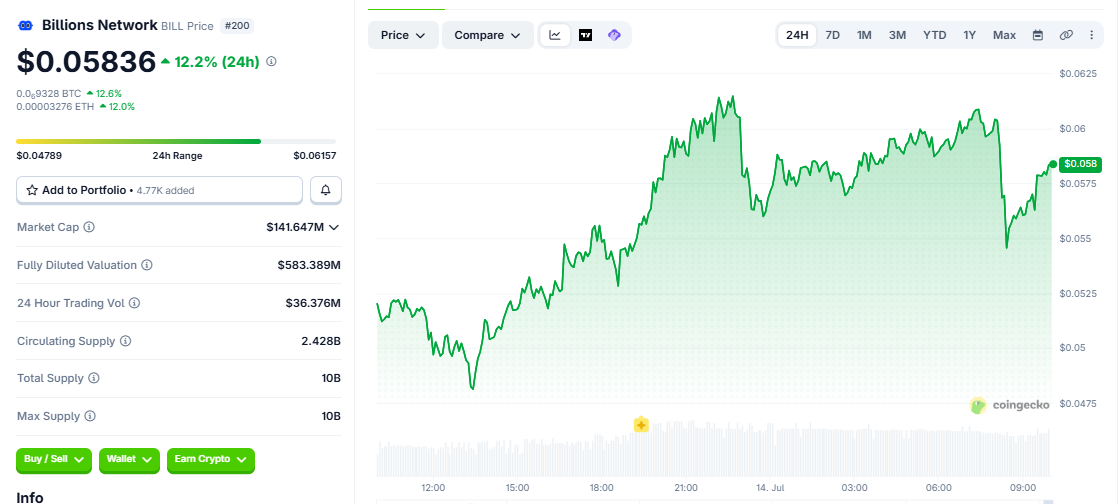Click the Billions Network coin logo icon
Viewport: 1120px width, 504px height.
click(26, 26)
